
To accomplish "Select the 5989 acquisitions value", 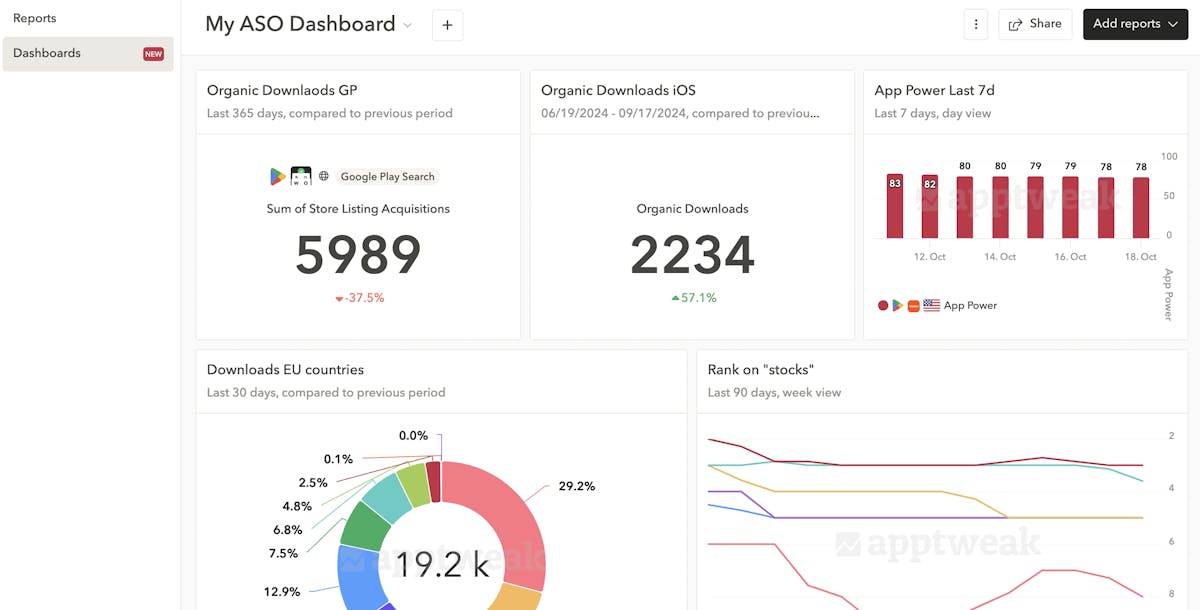I will tap(358, 255).
